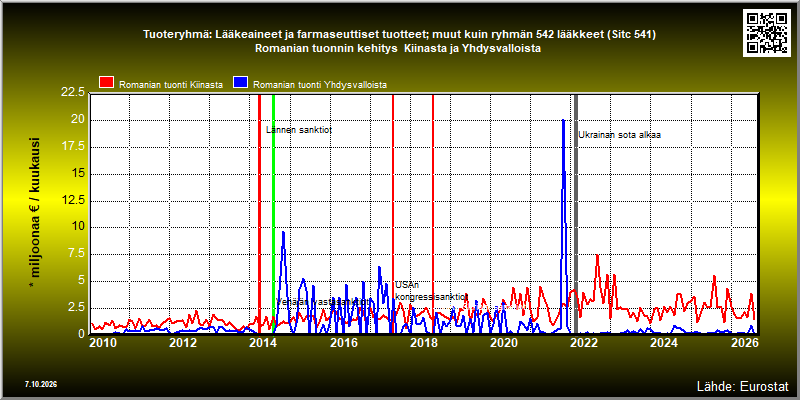Click y-axis value 17.5
Image resolution: width=800 pixels, height=400 pixels.
(x=72, y=146)
